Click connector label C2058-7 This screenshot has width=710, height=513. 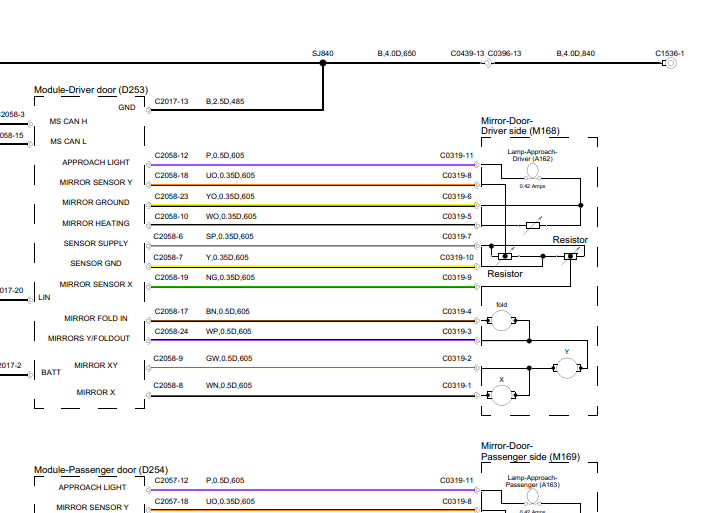coord(168,257)
